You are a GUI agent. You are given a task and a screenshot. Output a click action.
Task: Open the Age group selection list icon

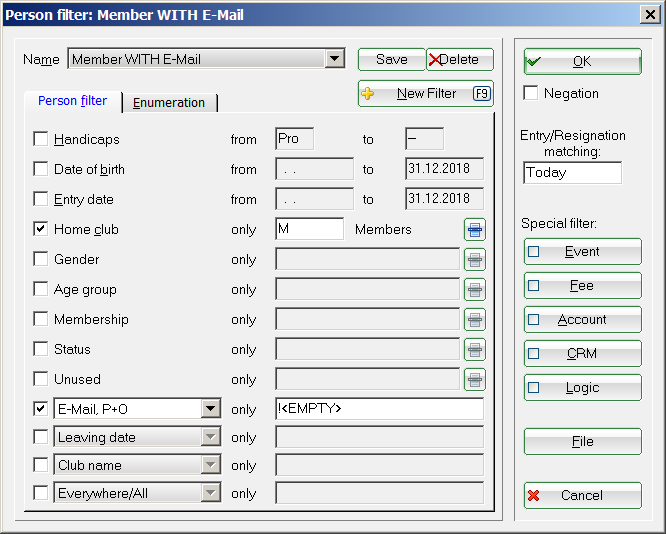[474, 290]
